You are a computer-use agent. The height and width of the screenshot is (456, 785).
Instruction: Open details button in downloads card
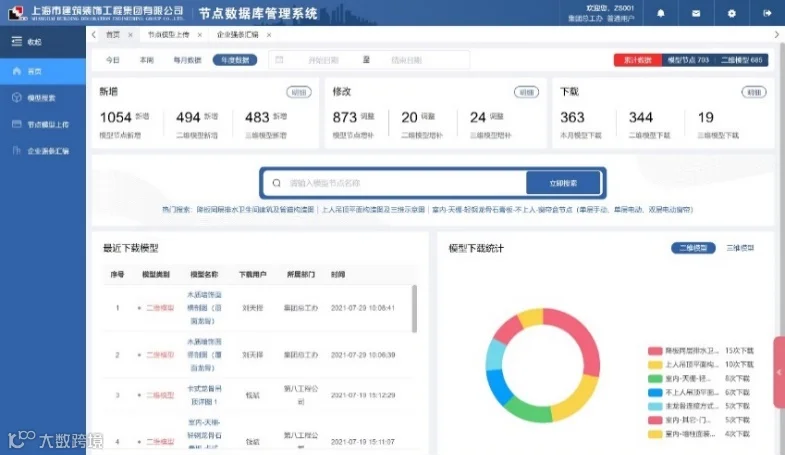[x=753, y=92]
